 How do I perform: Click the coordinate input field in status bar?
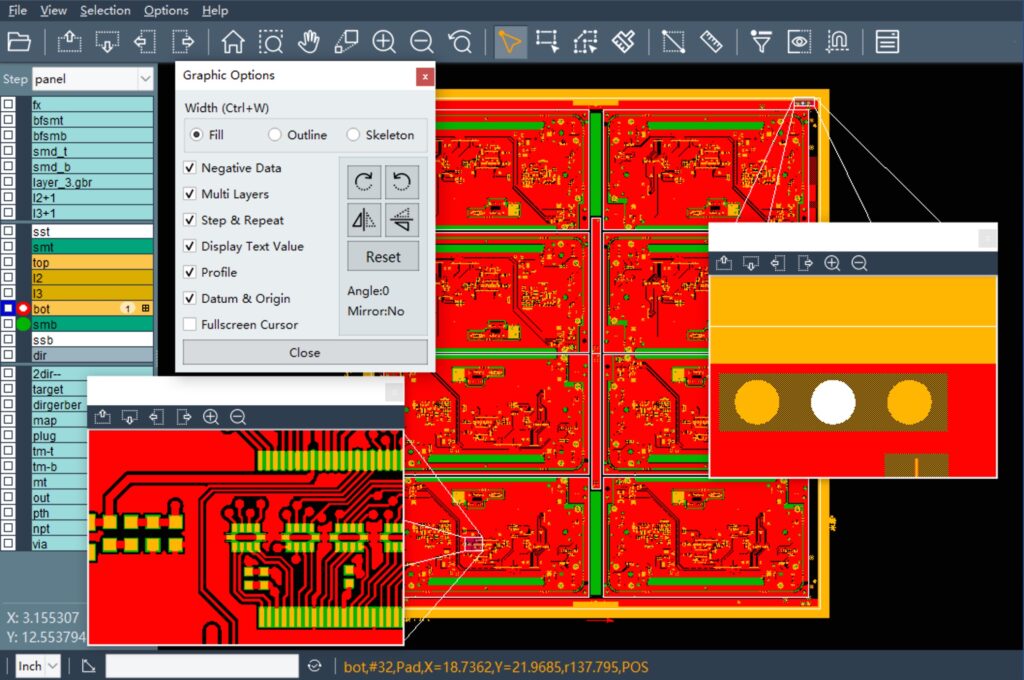[x=202, y=666]
